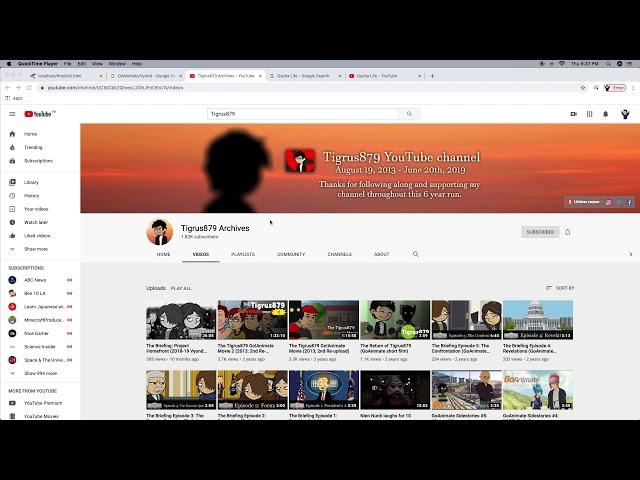The image size is (640, 480).
Task: Open The Return of Tigrus879 video title
Action: pos(386,348)
